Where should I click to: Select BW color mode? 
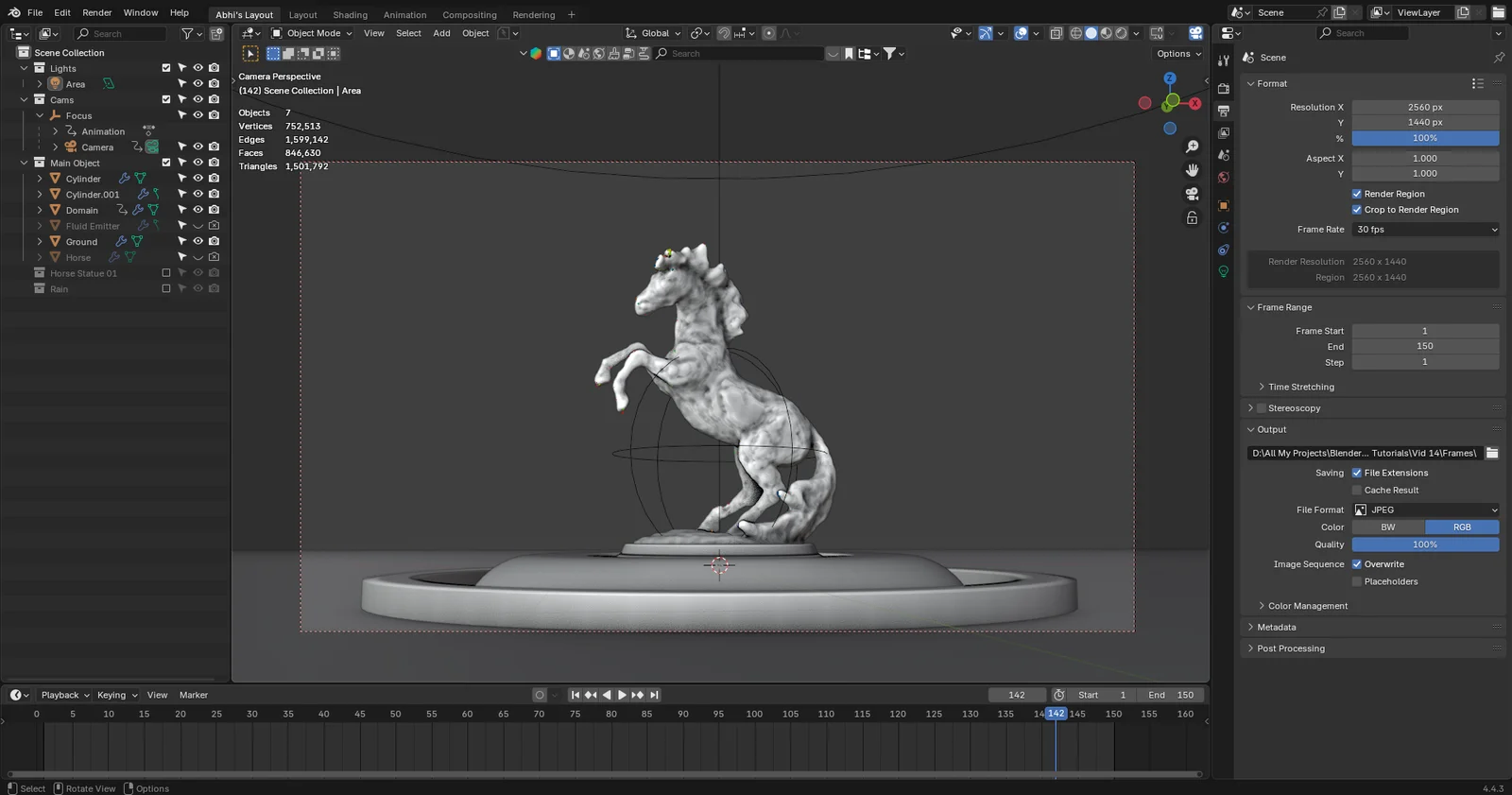click(1388, 527)
